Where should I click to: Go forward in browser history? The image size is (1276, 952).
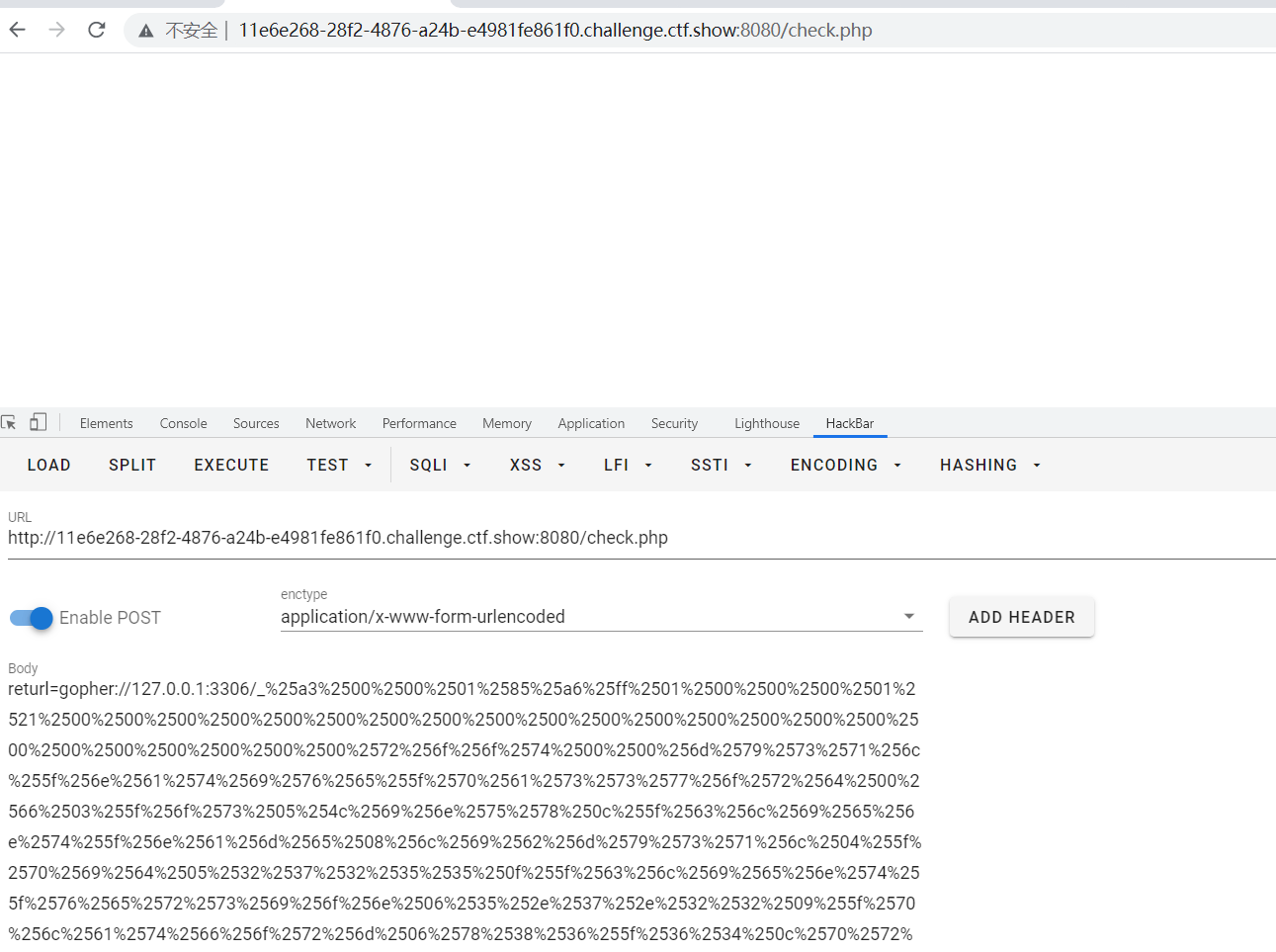57,30
